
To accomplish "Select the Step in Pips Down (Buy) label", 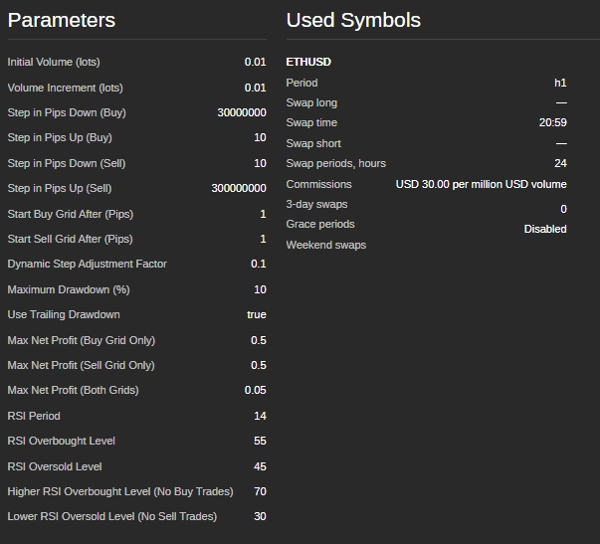I will [x=67, y=112].
